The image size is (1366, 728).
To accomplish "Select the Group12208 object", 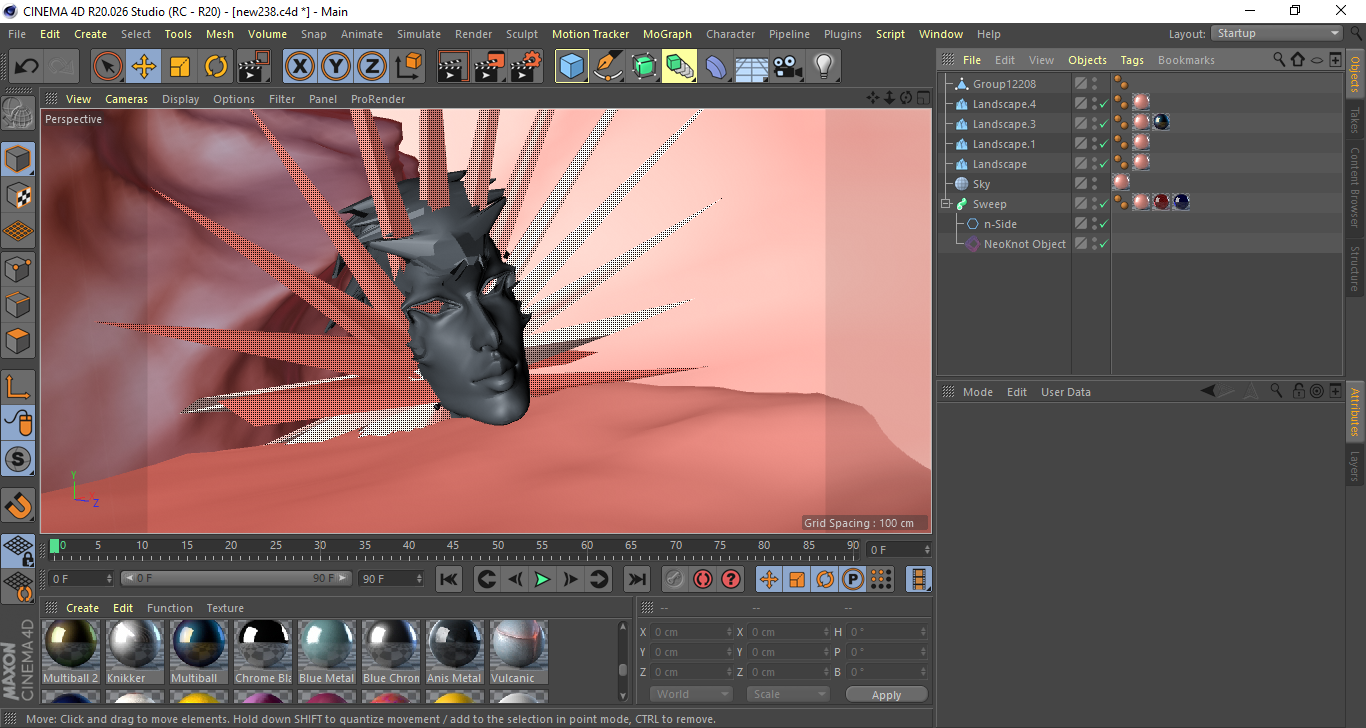I will [x=1004, y=84].
